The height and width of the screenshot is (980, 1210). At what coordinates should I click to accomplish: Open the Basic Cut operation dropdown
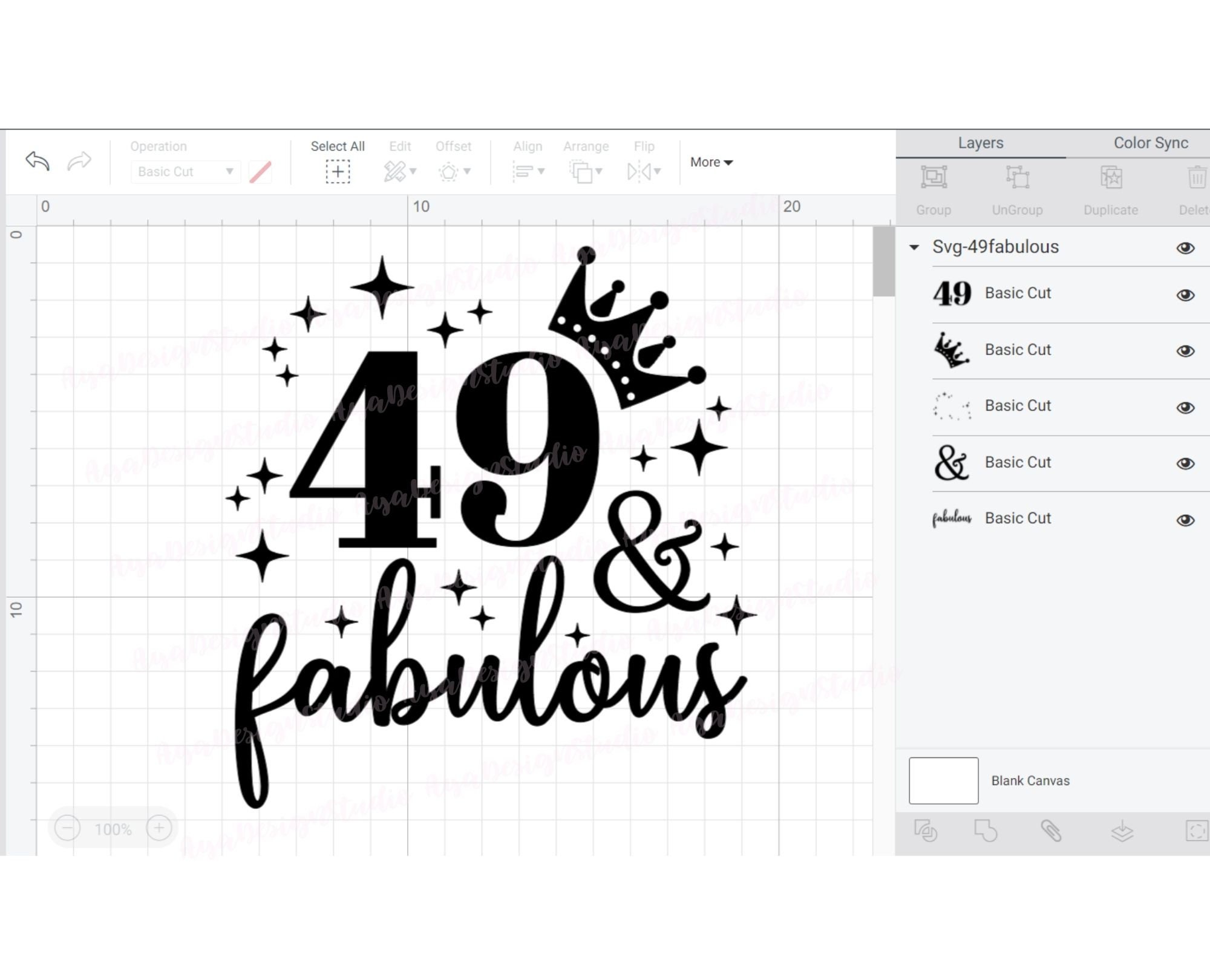pos(185,172)
